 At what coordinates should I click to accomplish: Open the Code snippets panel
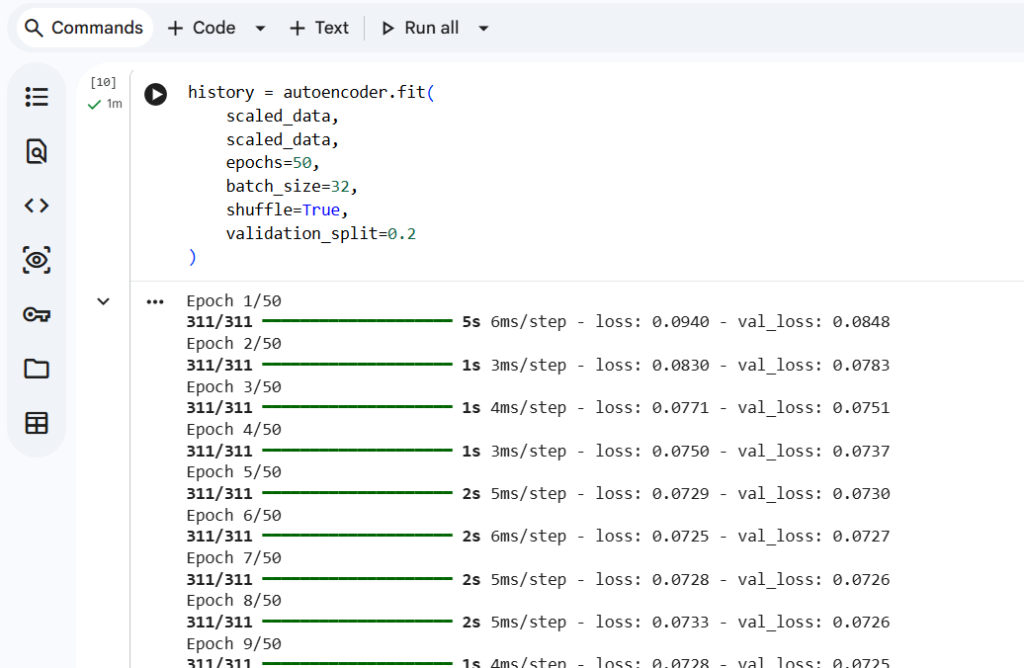click(x=37, y=206)
